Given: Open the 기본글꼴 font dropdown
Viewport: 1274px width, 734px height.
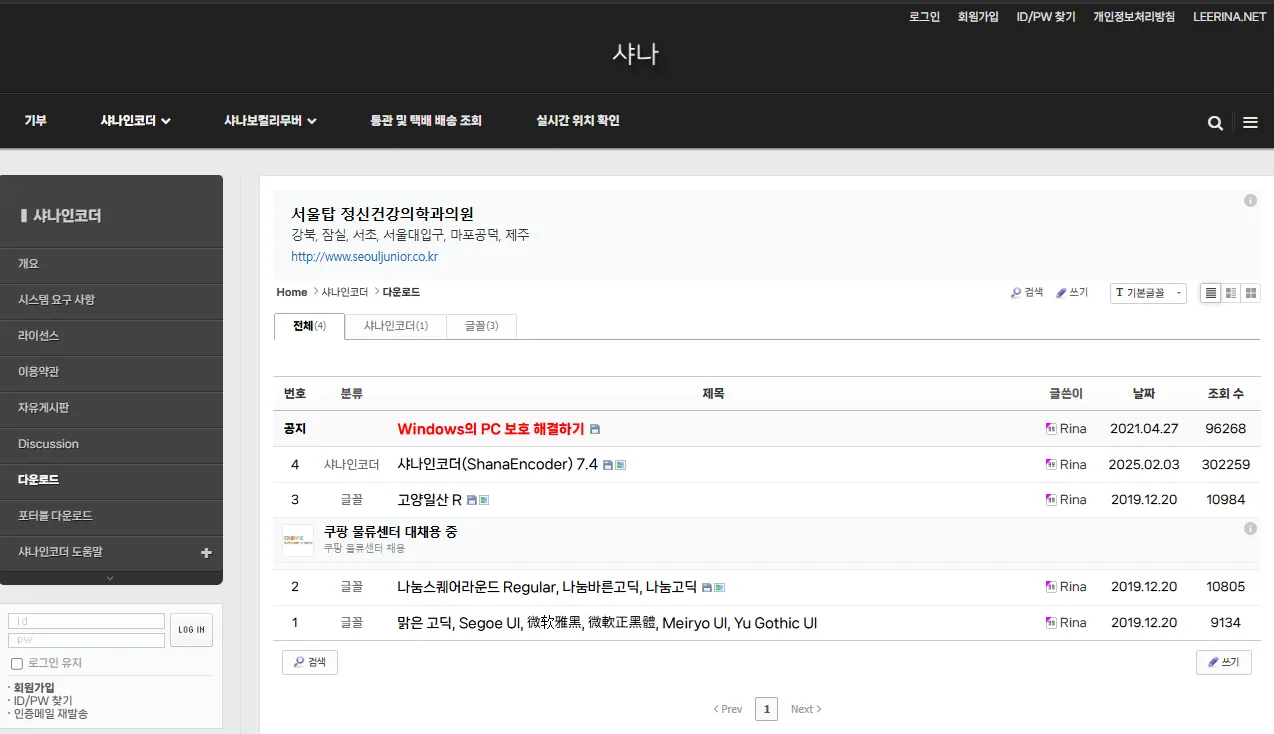Looking at the screenshot, I should (1148, 293).
